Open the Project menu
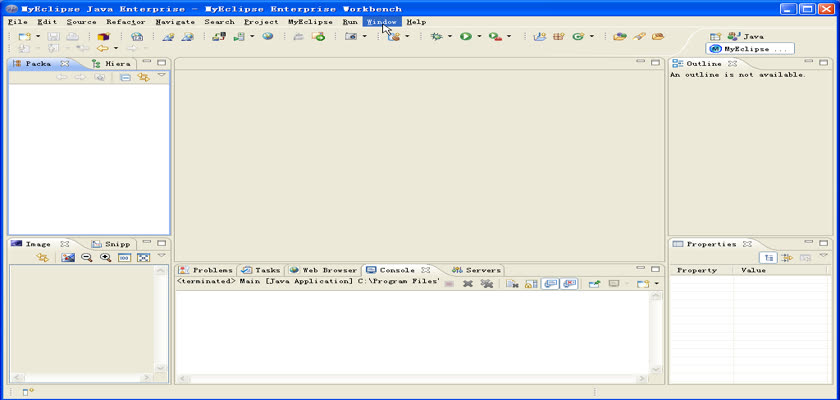Screen dimensions: 840x400 pyautogui.click(x=261, y=22)
